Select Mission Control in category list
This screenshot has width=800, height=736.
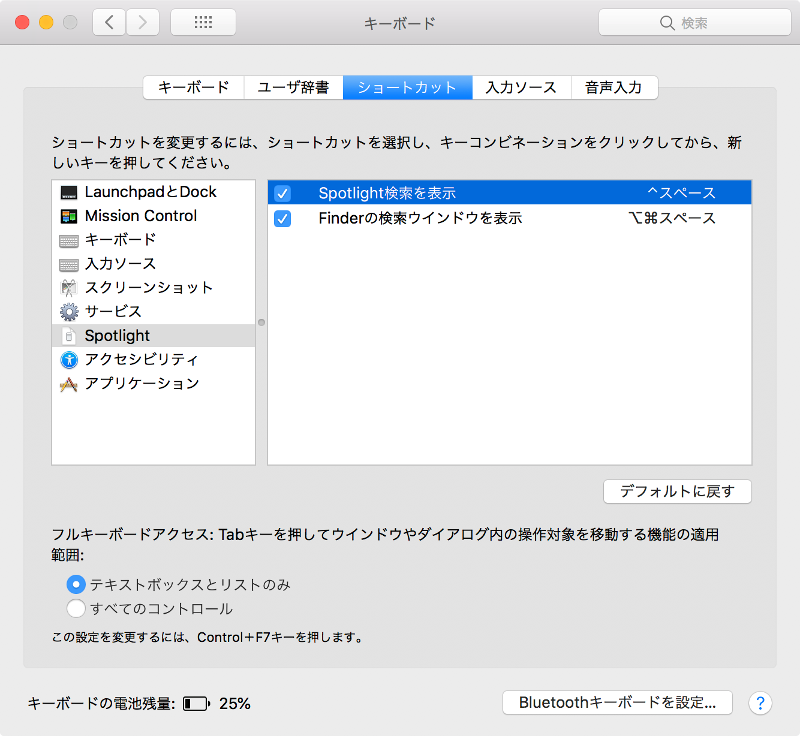pos(154,216)
